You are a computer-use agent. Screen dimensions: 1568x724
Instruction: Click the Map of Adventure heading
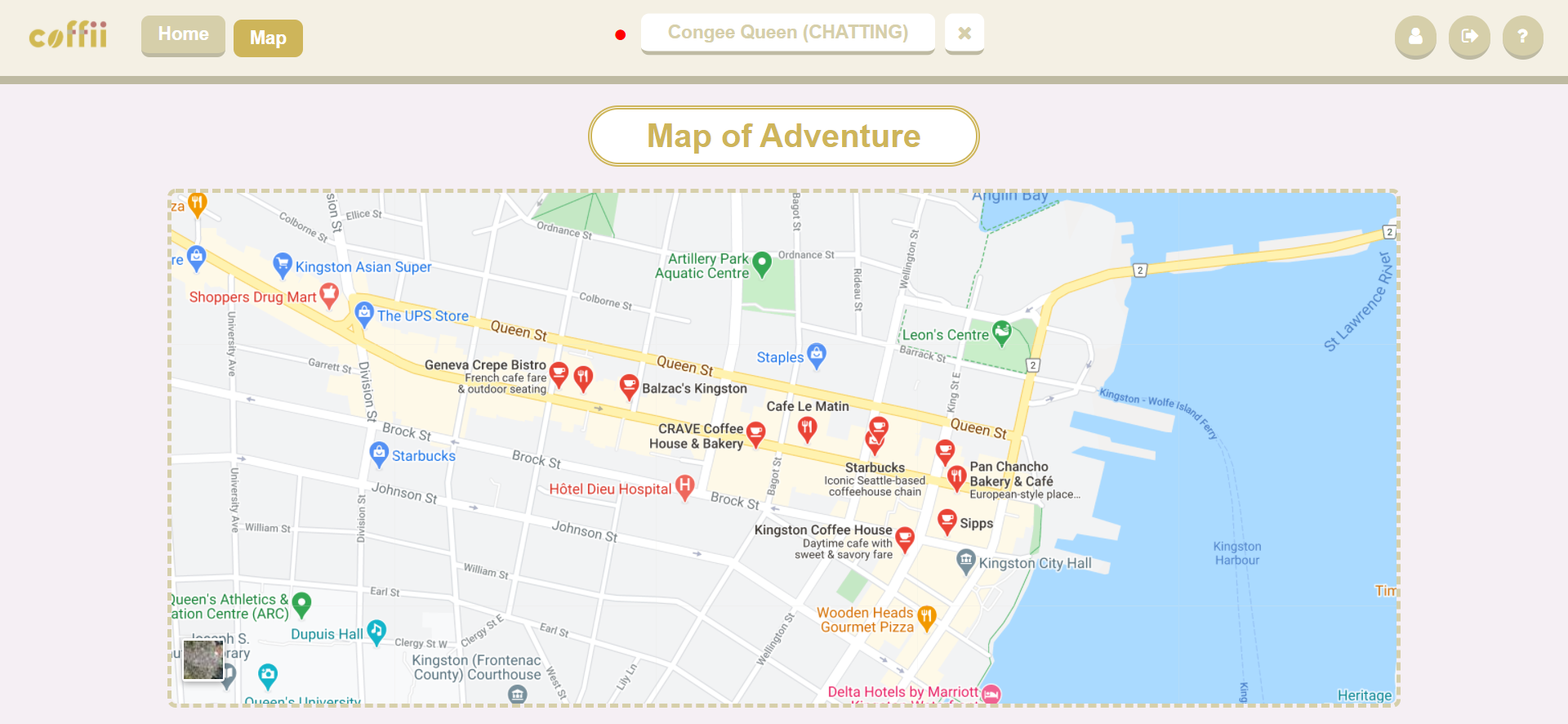coord(784,136)
